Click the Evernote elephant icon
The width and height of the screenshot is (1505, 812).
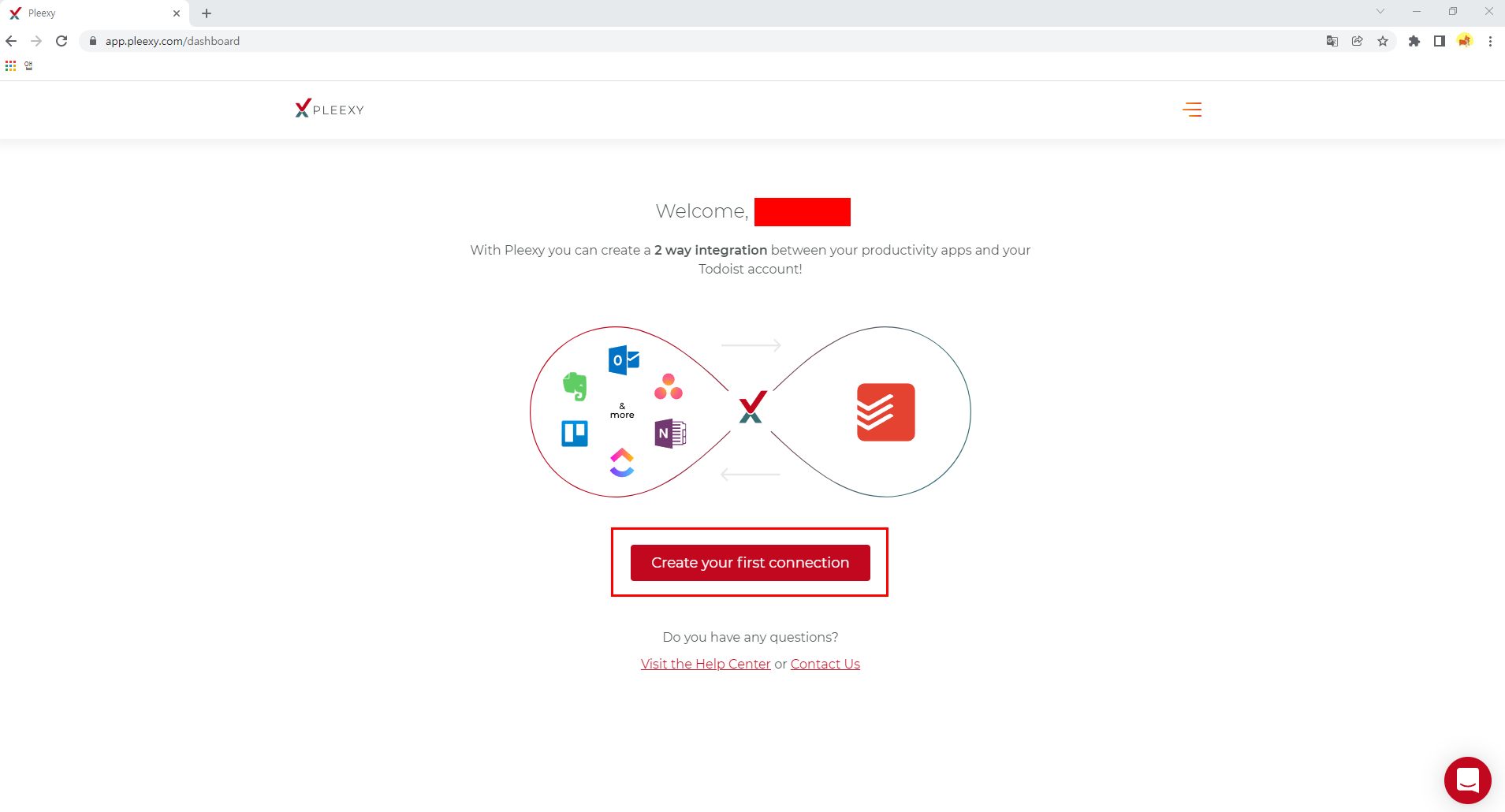pos(575,386)
